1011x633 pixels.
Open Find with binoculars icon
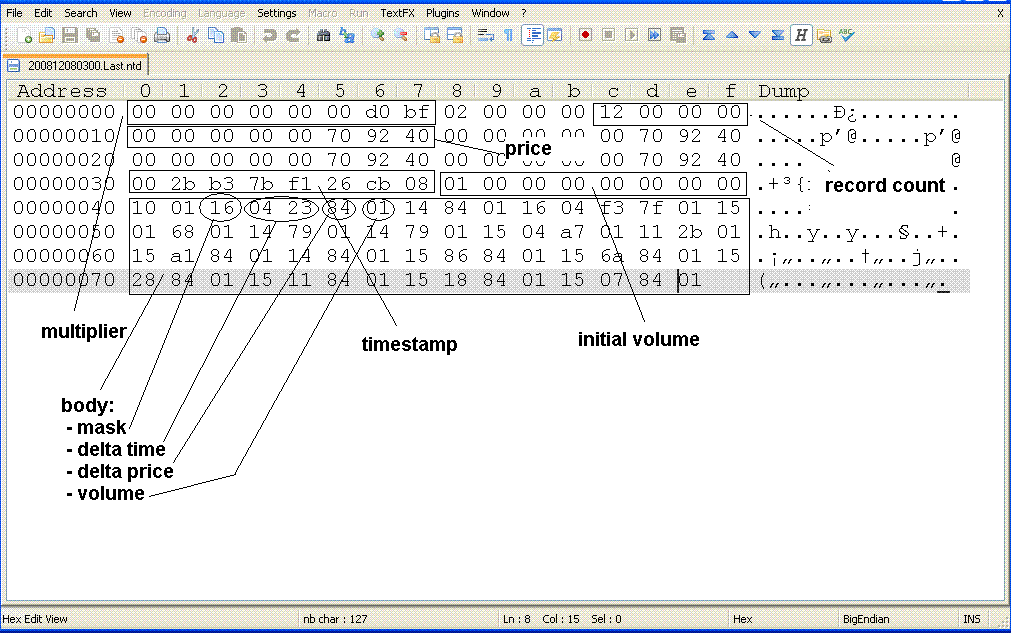[323, 35]
